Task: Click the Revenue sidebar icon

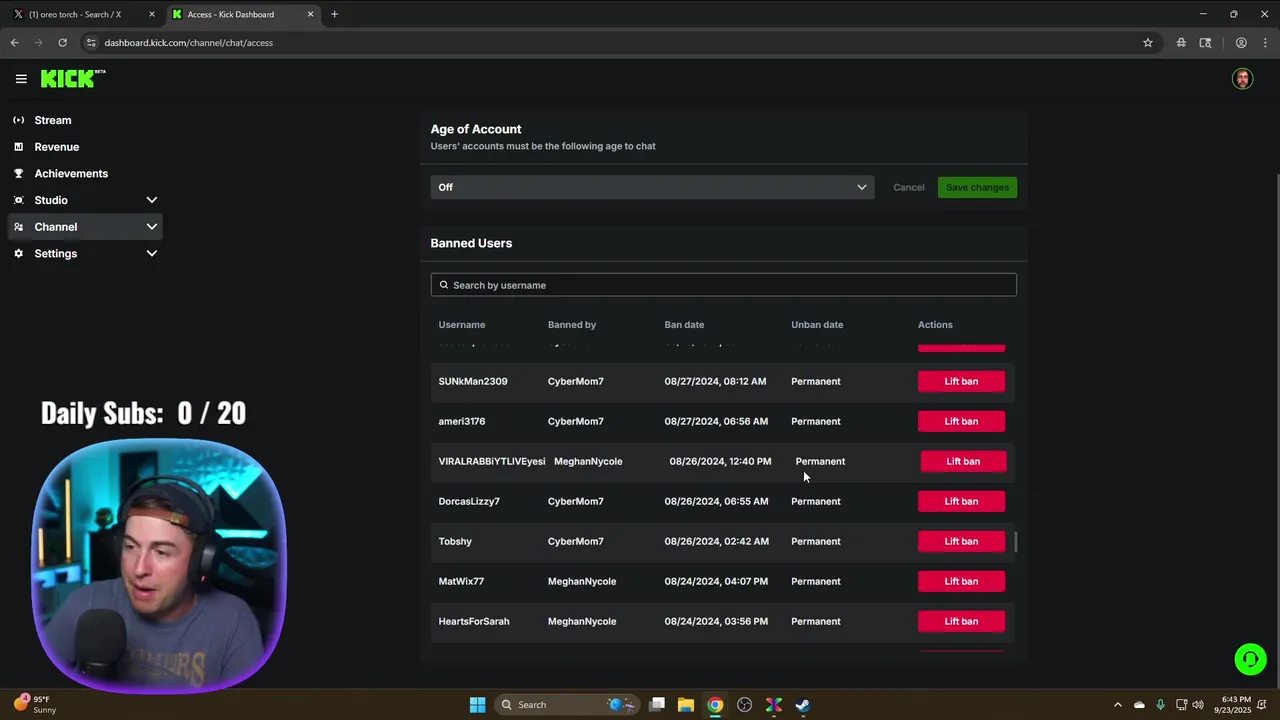Action: point(18,147)
